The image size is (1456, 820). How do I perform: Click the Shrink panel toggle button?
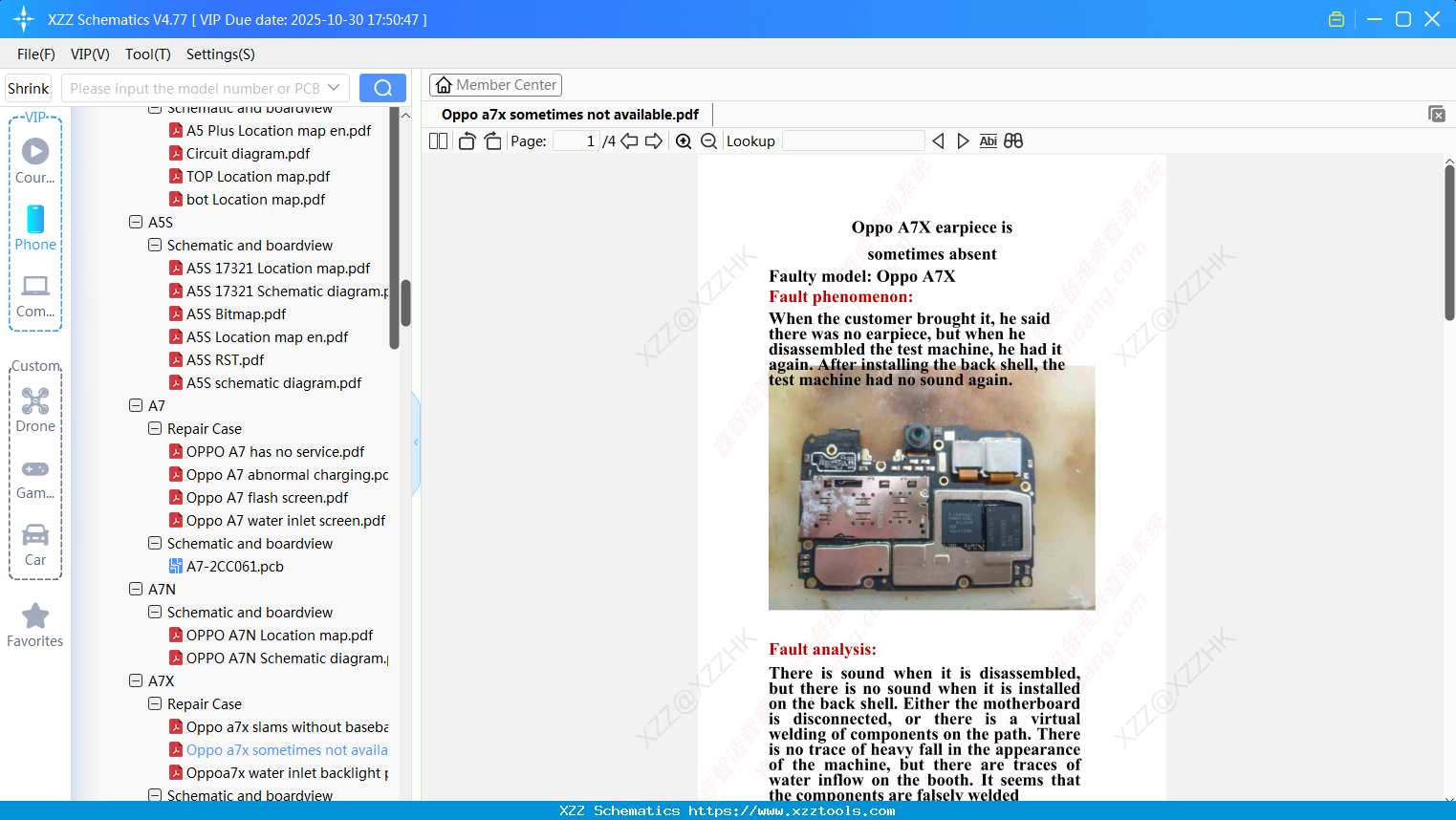click(29, 89)
